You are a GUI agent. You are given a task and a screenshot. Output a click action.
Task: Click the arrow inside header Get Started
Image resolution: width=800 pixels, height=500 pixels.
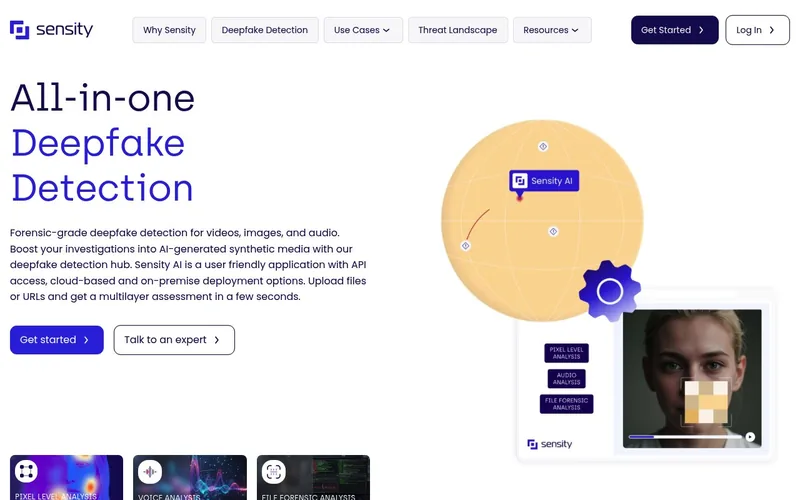tap(702, 30)
